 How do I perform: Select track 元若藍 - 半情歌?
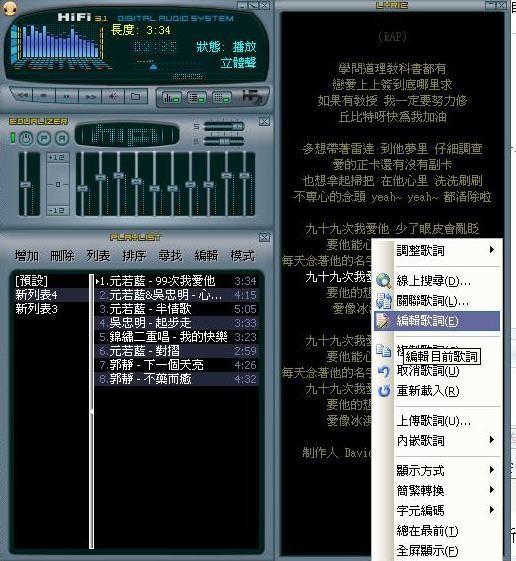(x=177, y=309)
